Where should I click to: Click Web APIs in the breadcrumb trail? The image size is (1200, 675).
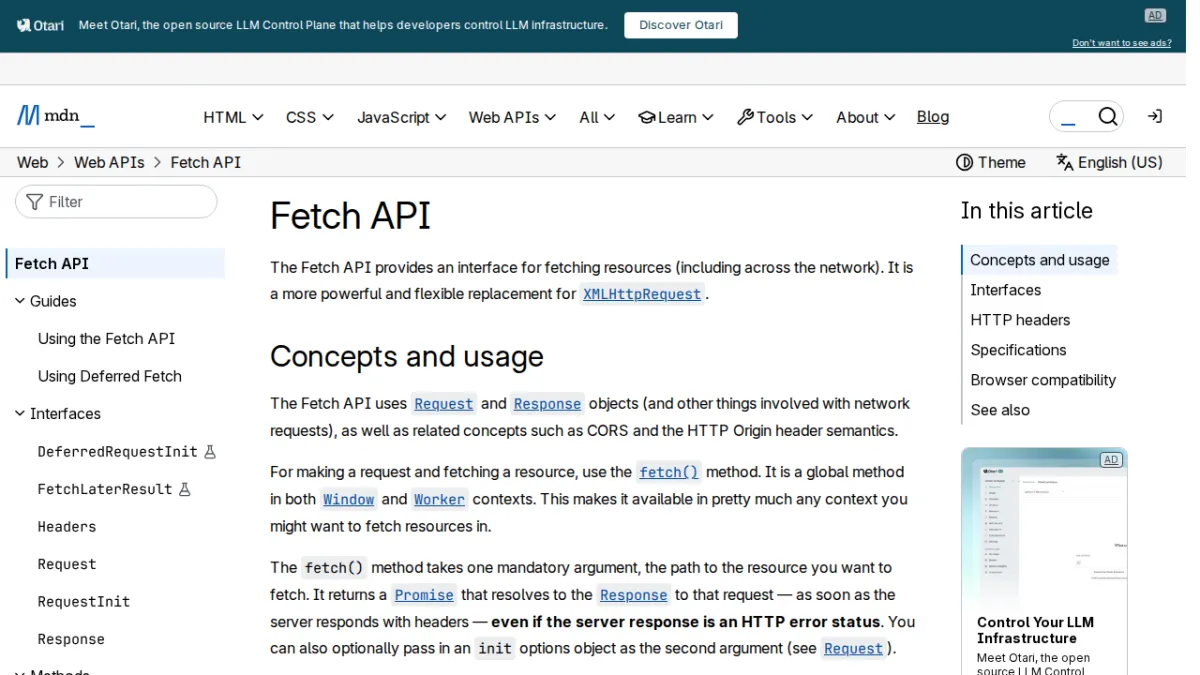[109, 162]
